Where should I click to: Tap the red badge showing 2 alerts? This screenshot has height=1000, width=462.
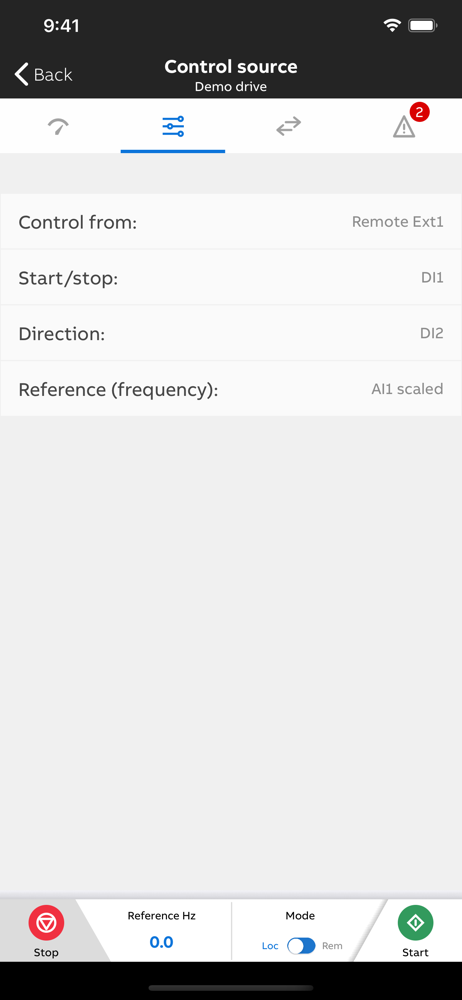tap(419, 112)
